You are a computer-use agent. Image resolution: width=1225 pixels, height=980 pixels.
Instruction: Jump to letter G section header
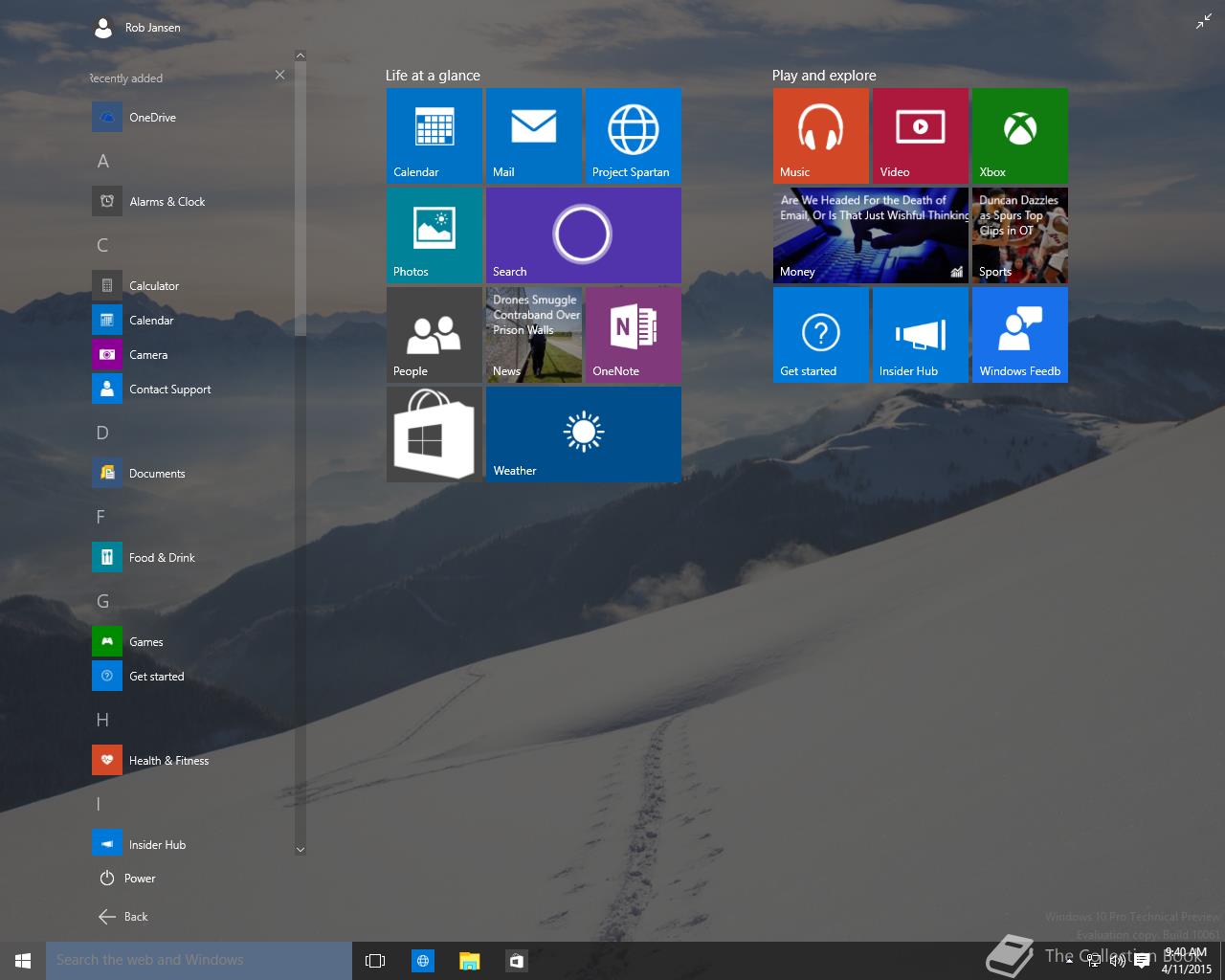click(x=102, y=602)
